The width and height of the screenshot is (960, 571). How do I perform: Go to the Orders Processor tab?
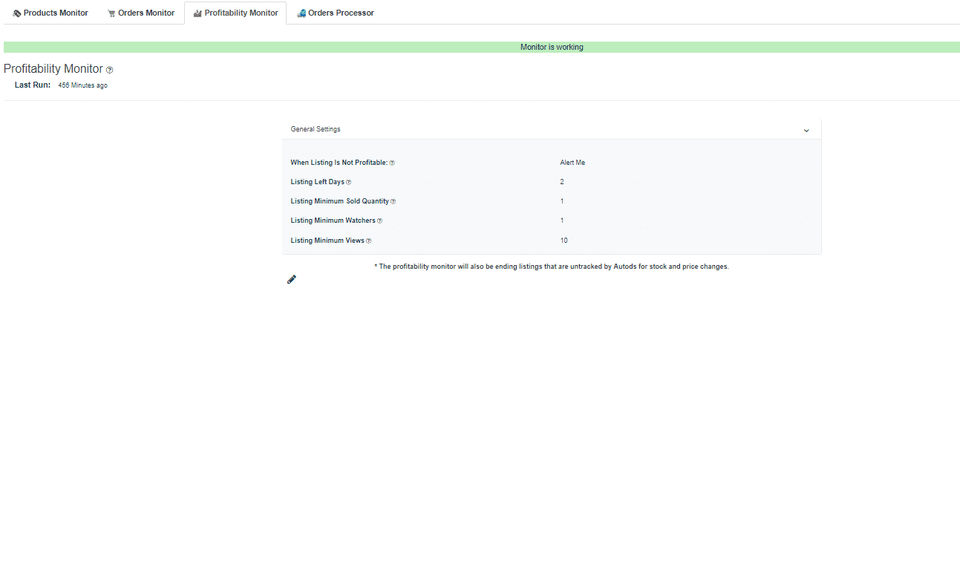coord(336,13)
